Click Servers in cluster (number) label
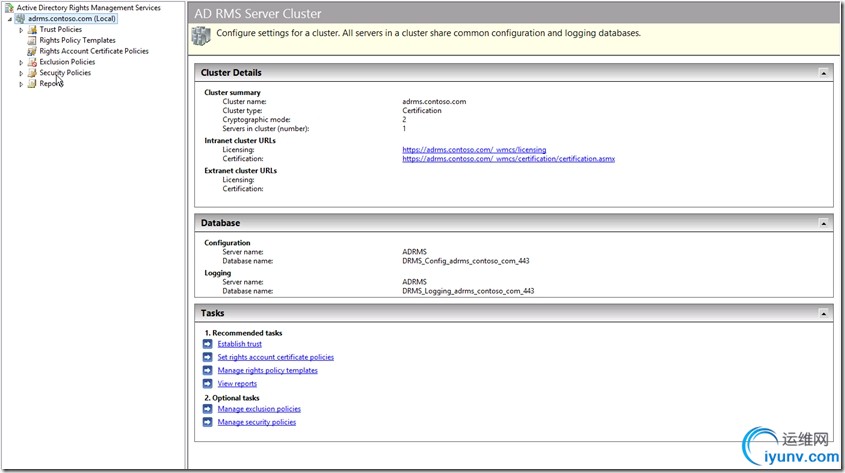 (266, 129)
